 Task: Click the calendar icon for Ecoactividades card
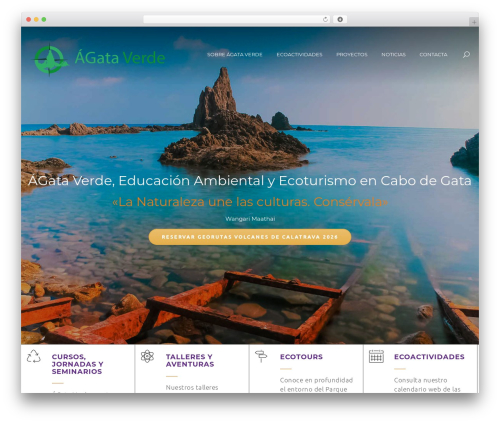pyautogui.click(x=376, y=356)
